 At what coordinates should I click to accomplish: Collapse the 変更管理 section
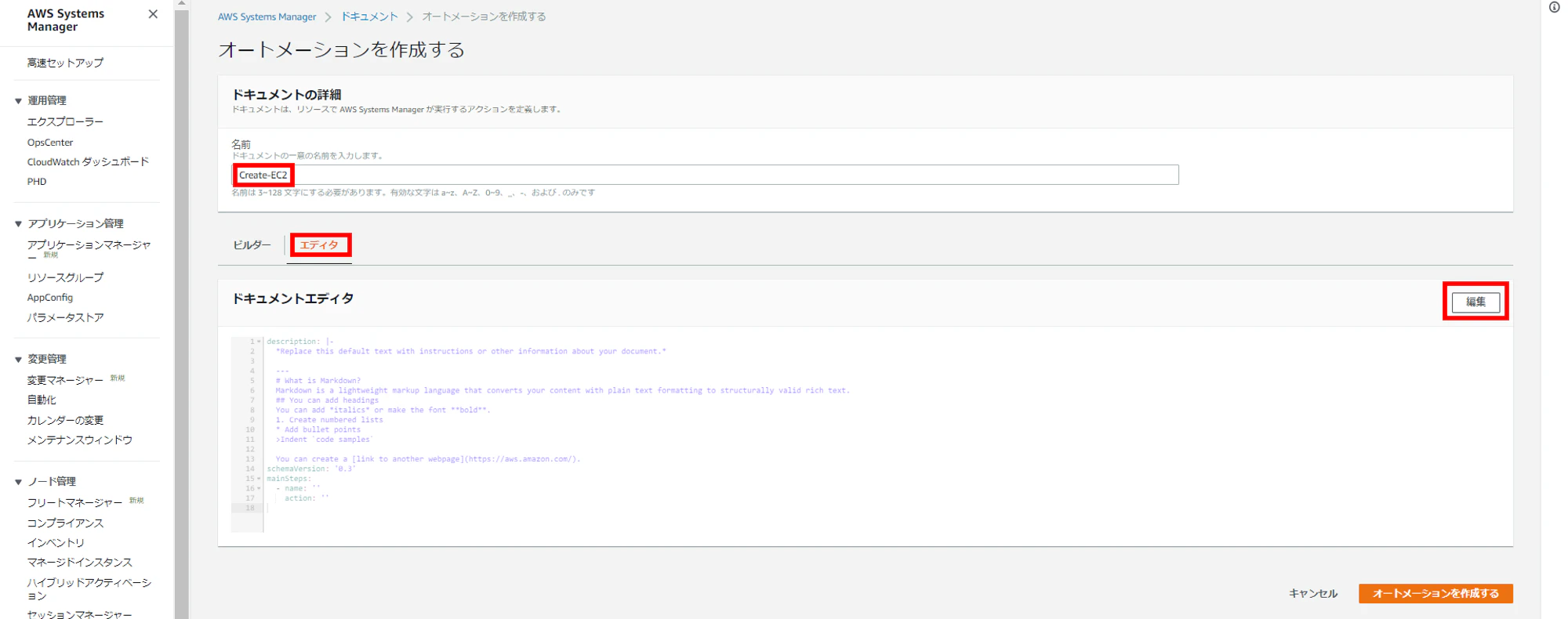point(18,360)
